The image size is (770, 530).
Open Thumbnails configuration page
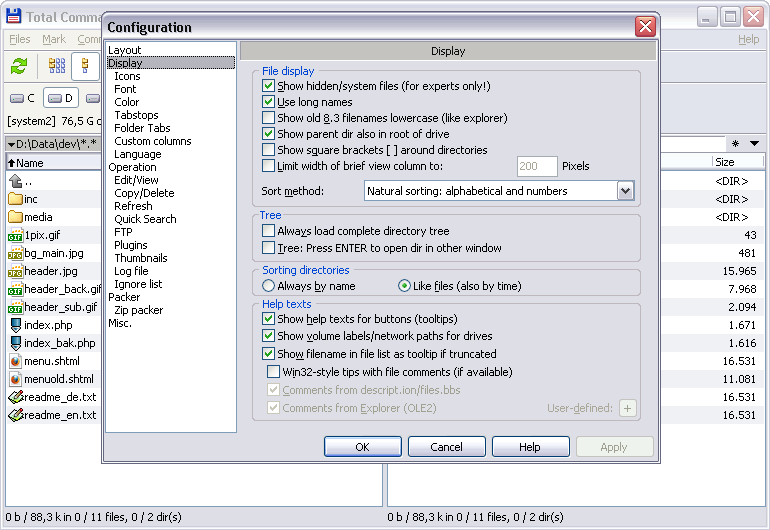click(x=141, y=258)
